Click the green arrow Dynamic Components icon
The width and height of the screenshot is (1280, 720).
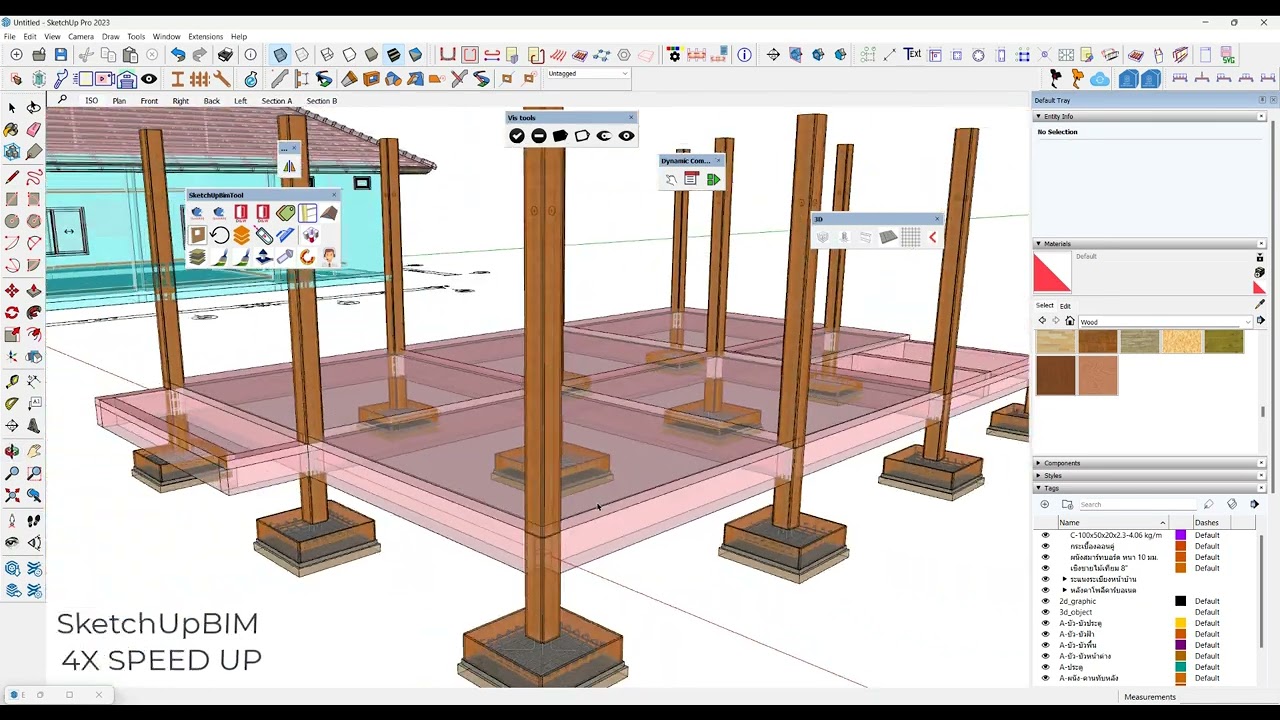[713, 180]
